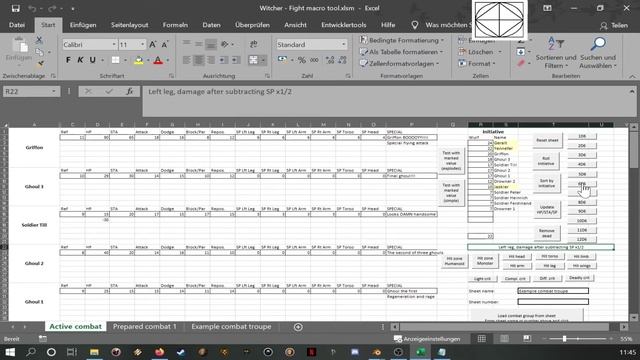Viewport: 640px width, 360px height.
Task: Switch to the Prepared combat 1 sheet
Action: pos(144,327)
